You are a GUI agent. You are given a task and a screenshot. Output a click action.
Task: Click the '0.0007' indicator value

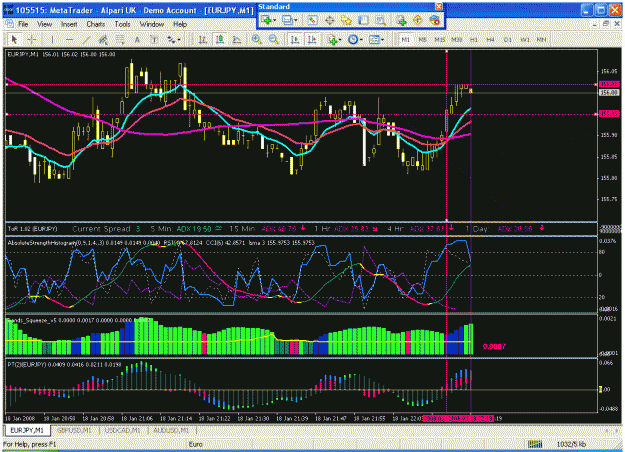(494, 346)
